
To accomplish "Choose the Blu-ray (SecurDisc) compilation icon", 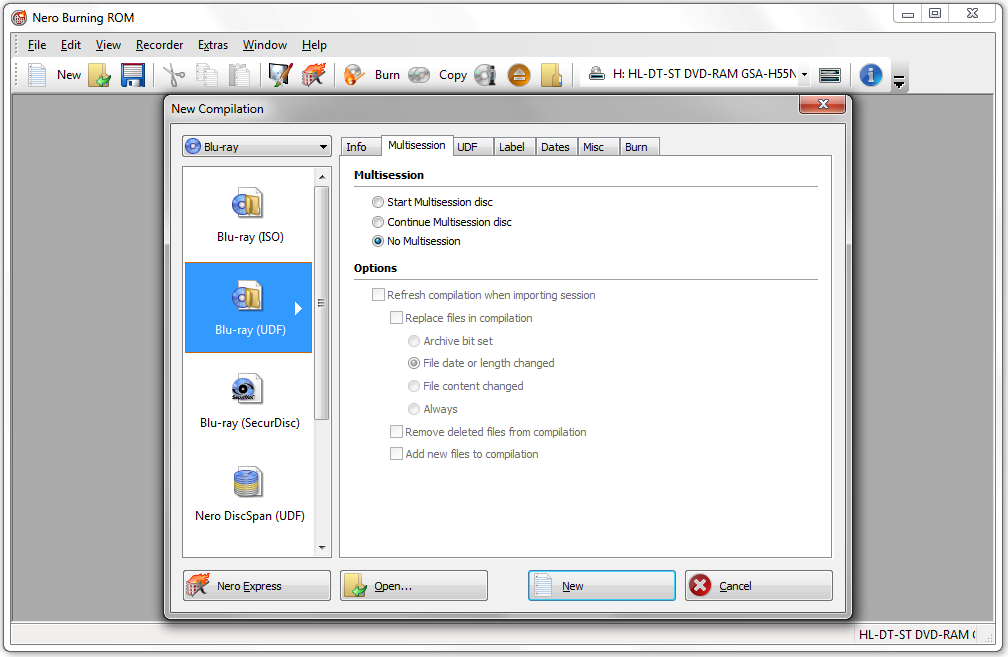I will (x=248, y=399).
